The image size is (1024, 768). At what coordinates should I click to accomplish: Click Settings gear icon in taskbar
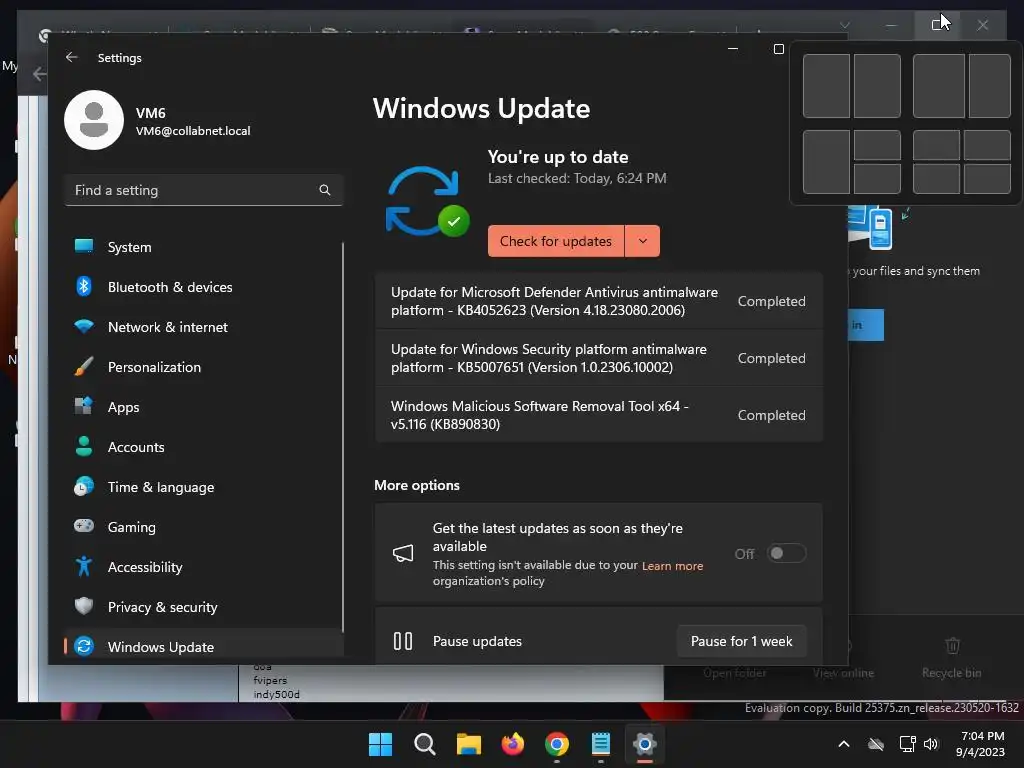coord(645,744)
